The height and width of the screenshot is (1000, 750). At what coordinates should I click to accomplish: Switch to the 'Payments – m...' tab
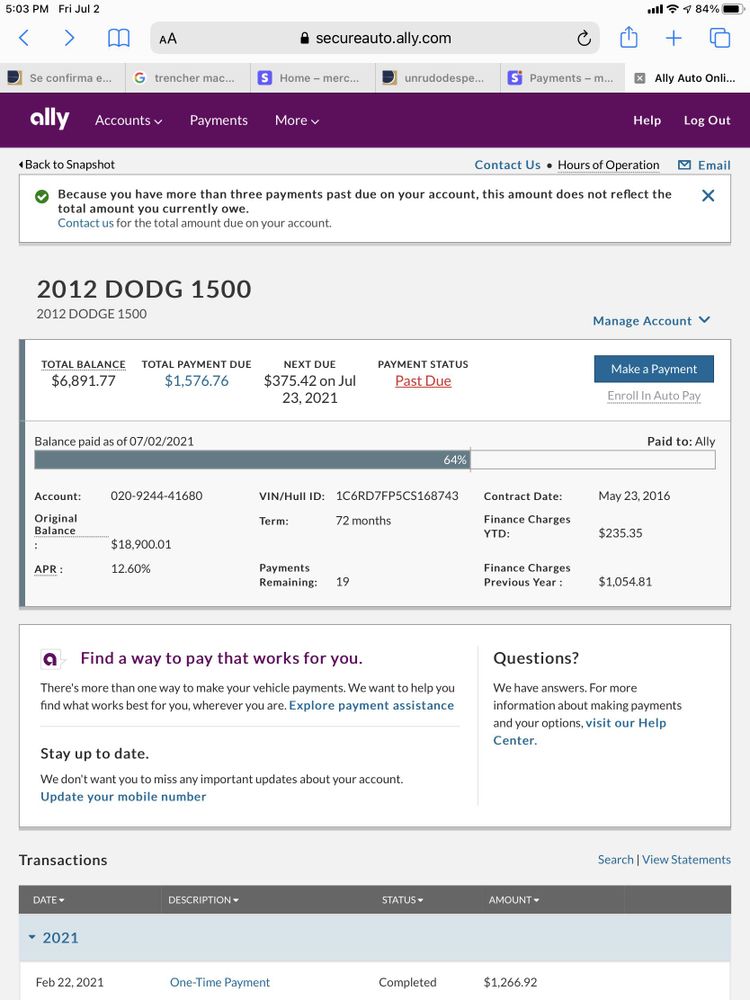(562, 78)
